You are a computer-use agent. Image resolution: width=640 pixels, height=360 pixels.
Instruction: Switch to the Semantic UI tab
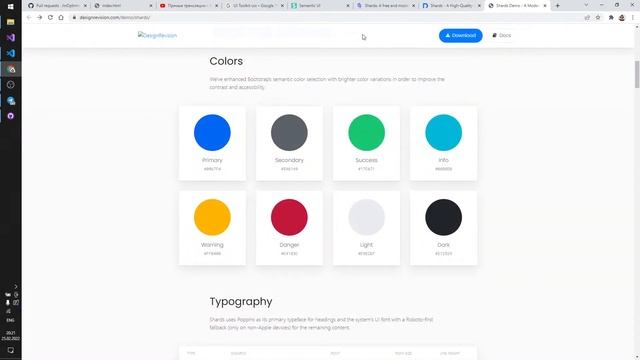click(x=319, y=6)
